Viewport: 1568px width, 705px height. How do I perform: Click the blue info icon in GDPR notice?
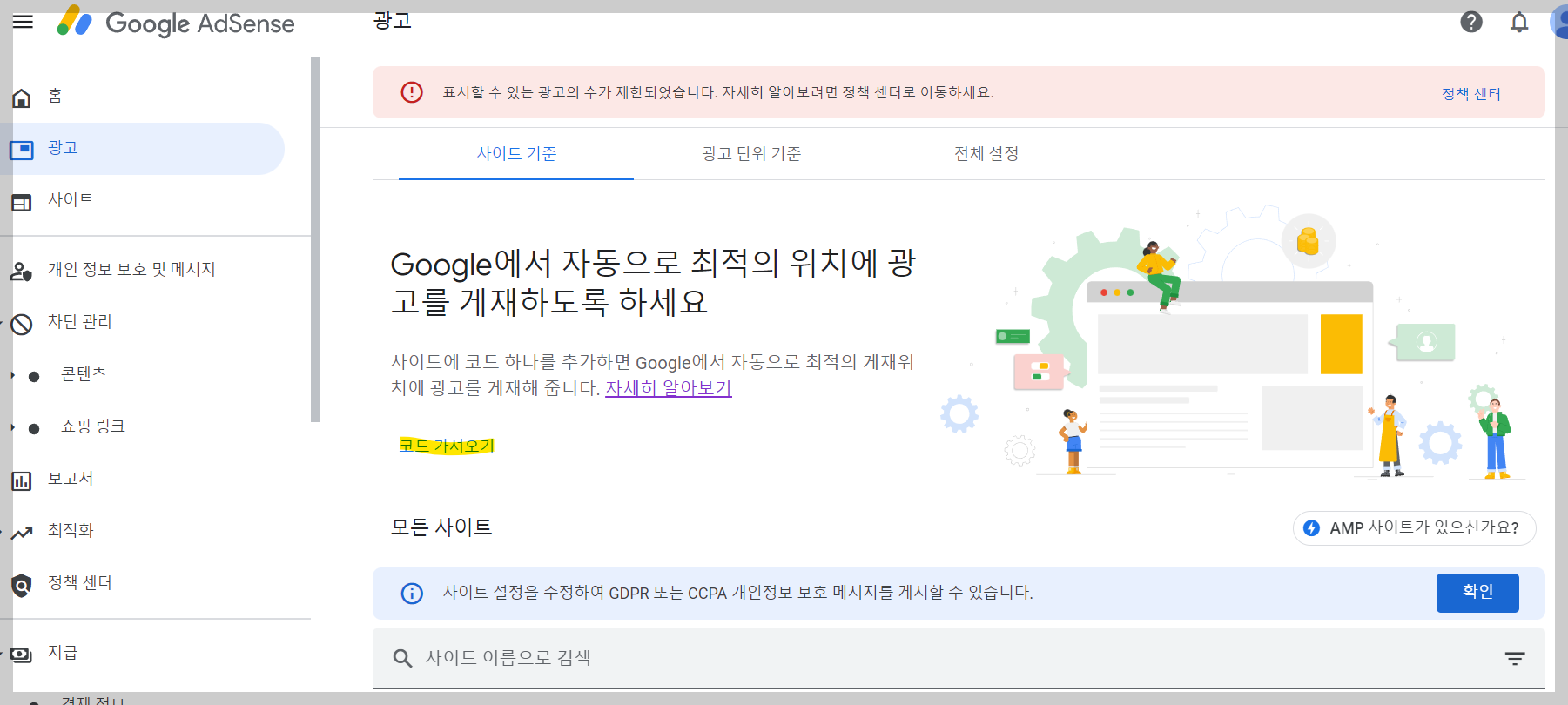point(412,594)
